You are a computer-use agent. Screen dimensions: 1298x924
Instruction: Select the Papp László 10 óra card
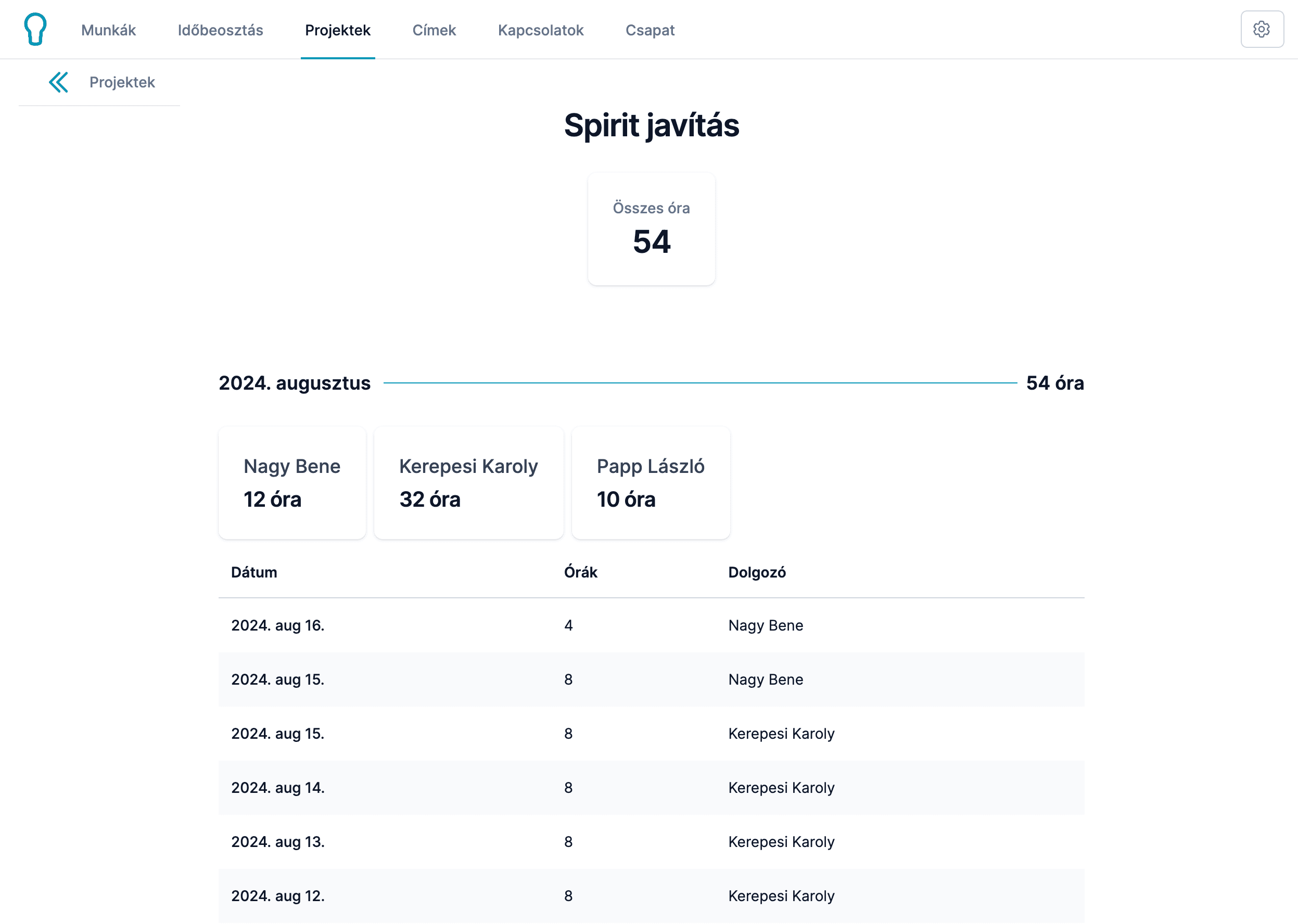[x=651, y=482]
